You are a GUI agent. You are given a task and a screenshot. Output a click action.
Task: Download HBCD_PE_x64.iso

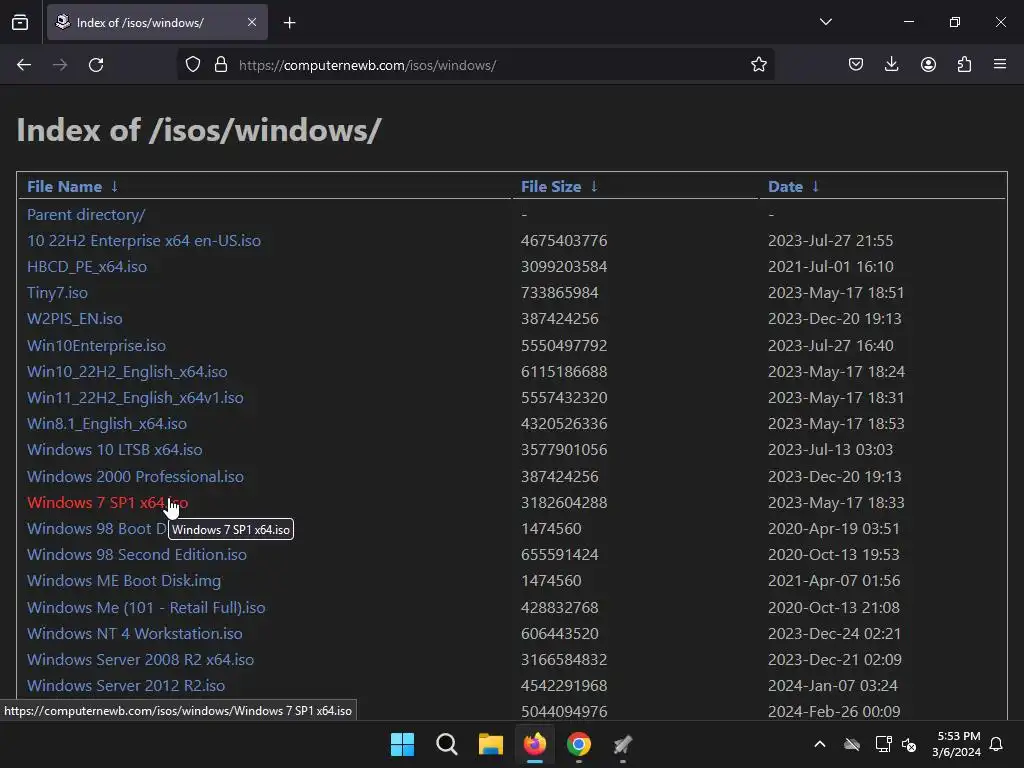click(x=87, y=267)
